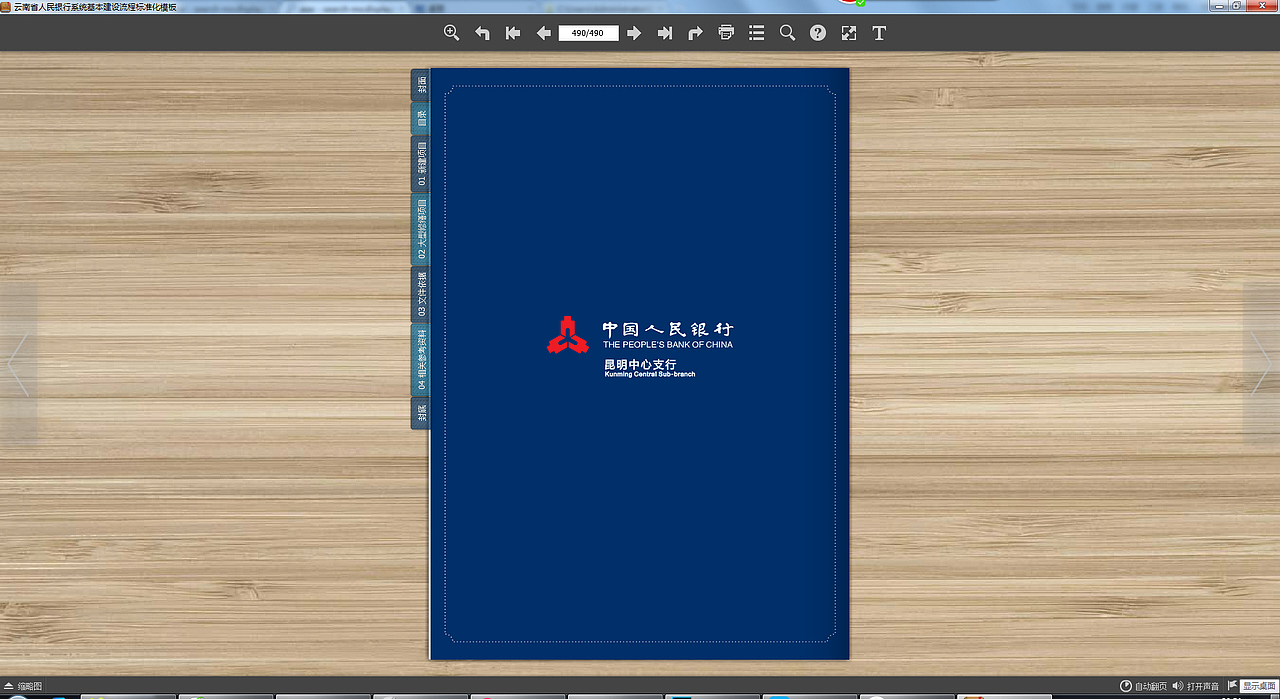Click the curved forward arrow icon
This screenshot has width=1280, height=699.
pos(694,33)
